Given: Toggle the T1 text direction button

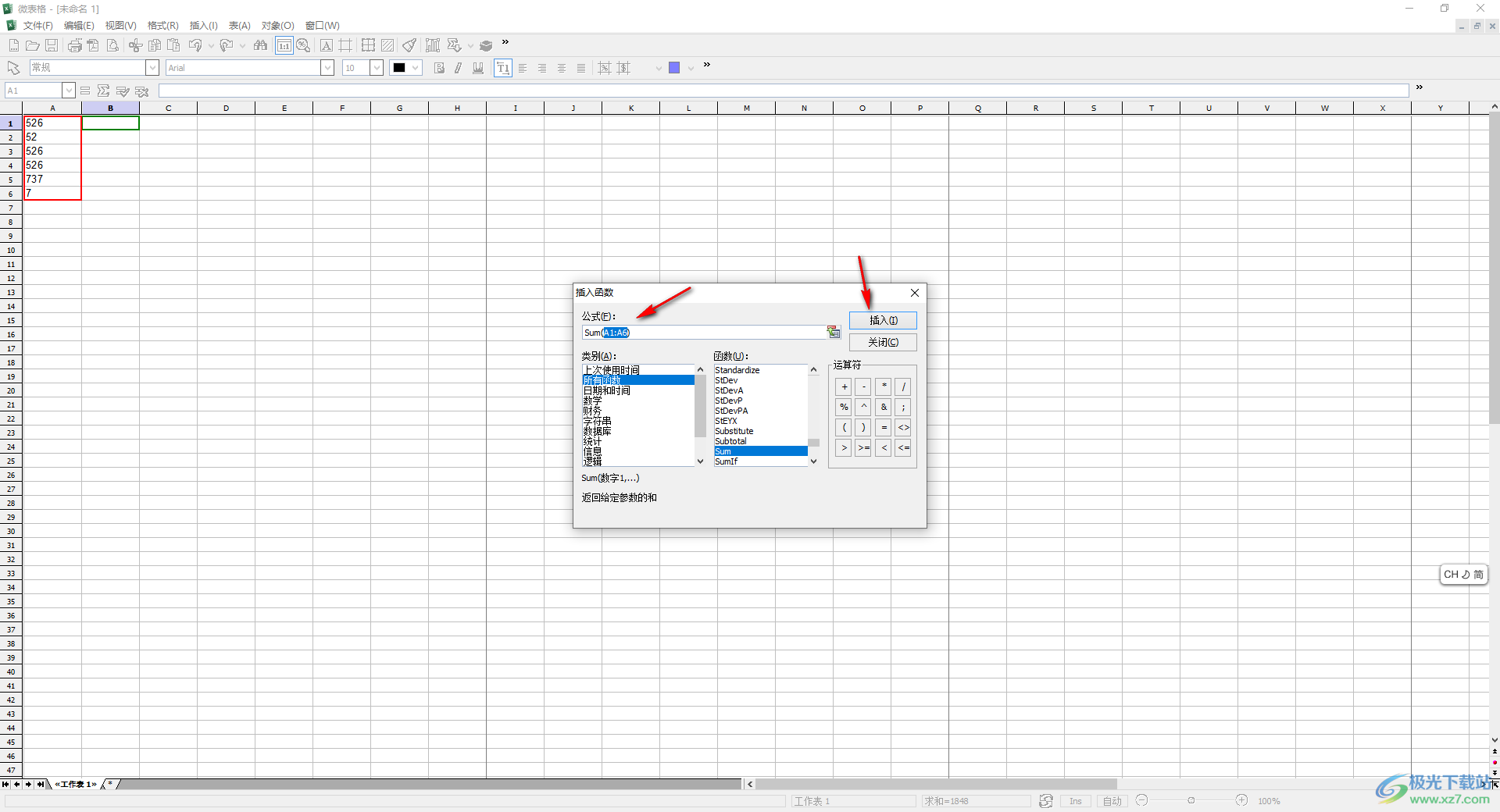Looking at the screenshot, I should [x=503, y=68].
